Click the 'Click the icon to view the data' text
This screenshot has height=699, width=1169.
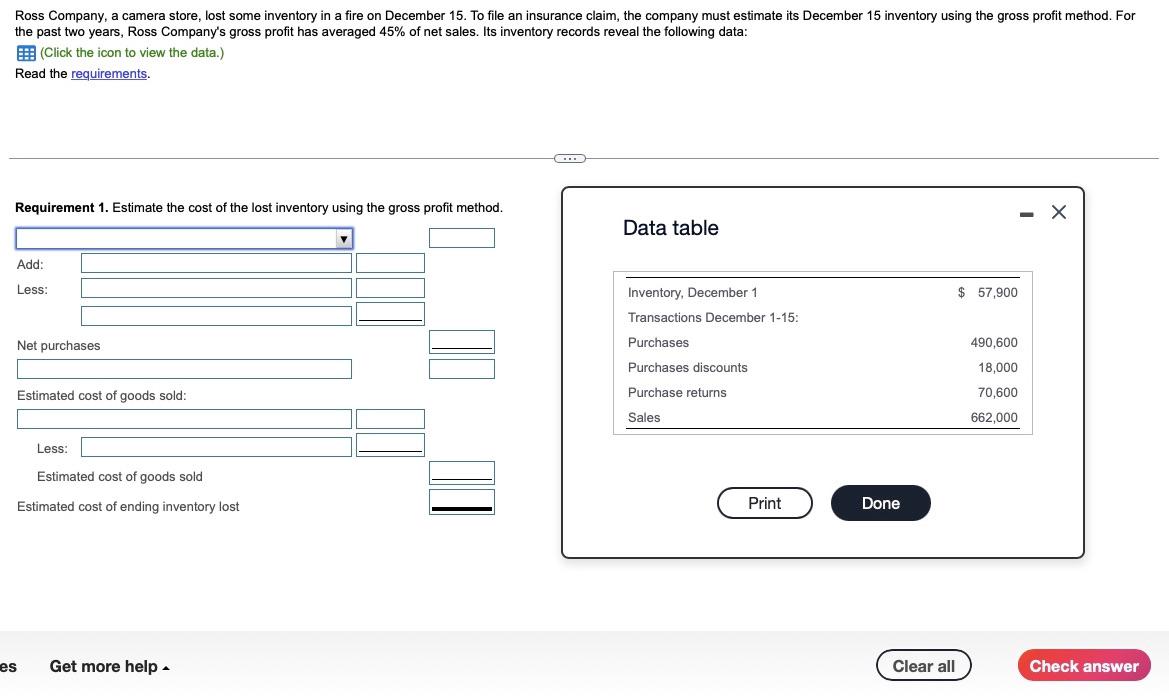(x=132, y=53)
